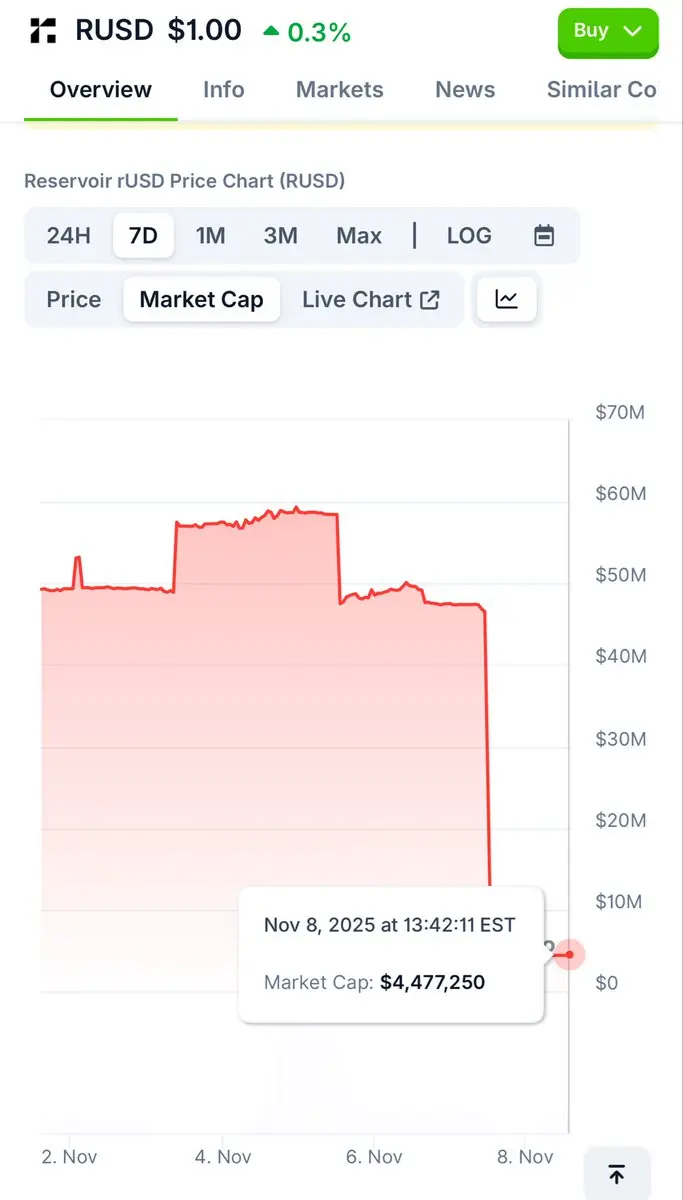Image resolution: width=683 pixels, height=1200 pixels.
Task: Click the Reservoir RUSD logo icon
Action: coord(43,31)
